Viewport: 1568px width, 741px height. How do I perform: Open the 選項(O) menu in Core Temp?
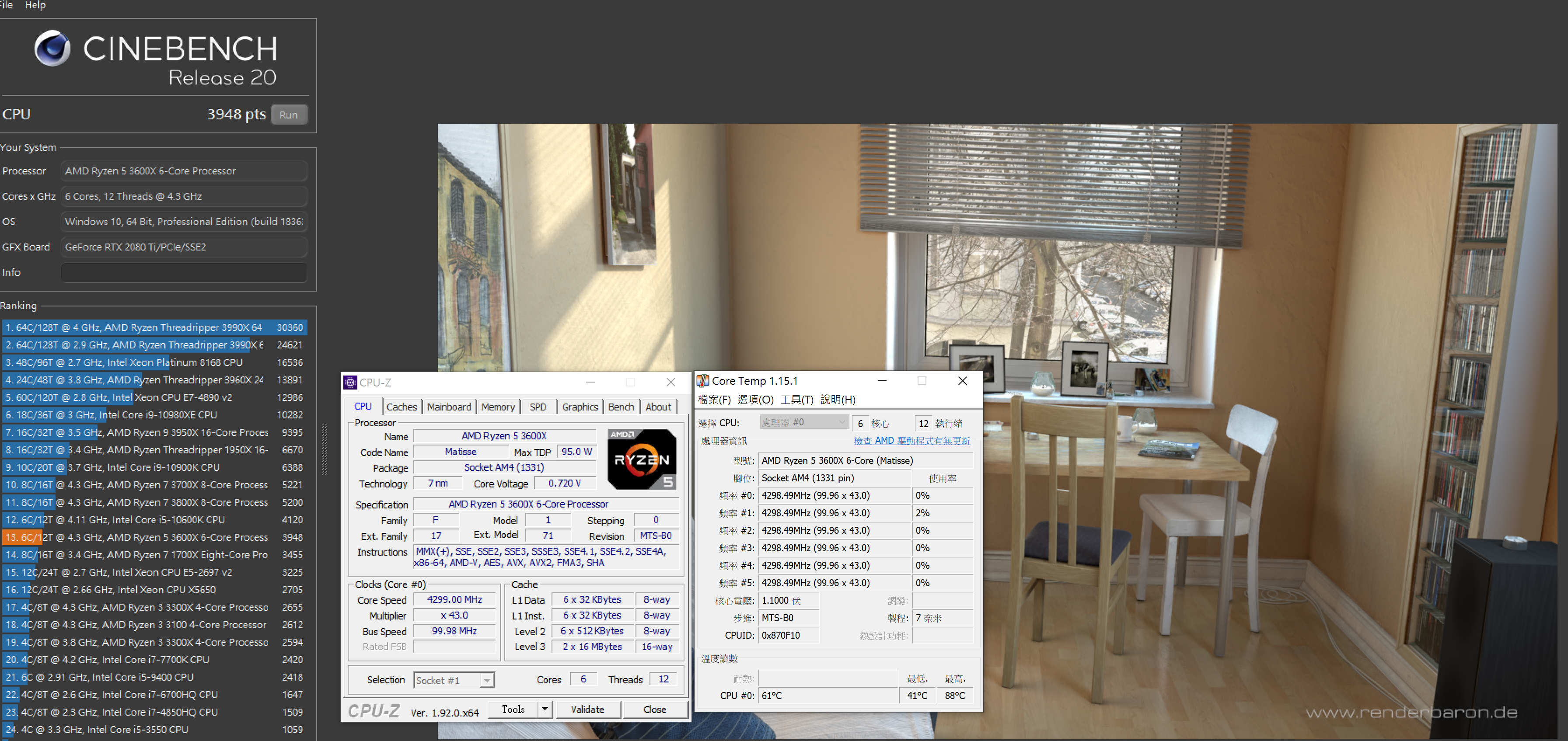point(755,400)
